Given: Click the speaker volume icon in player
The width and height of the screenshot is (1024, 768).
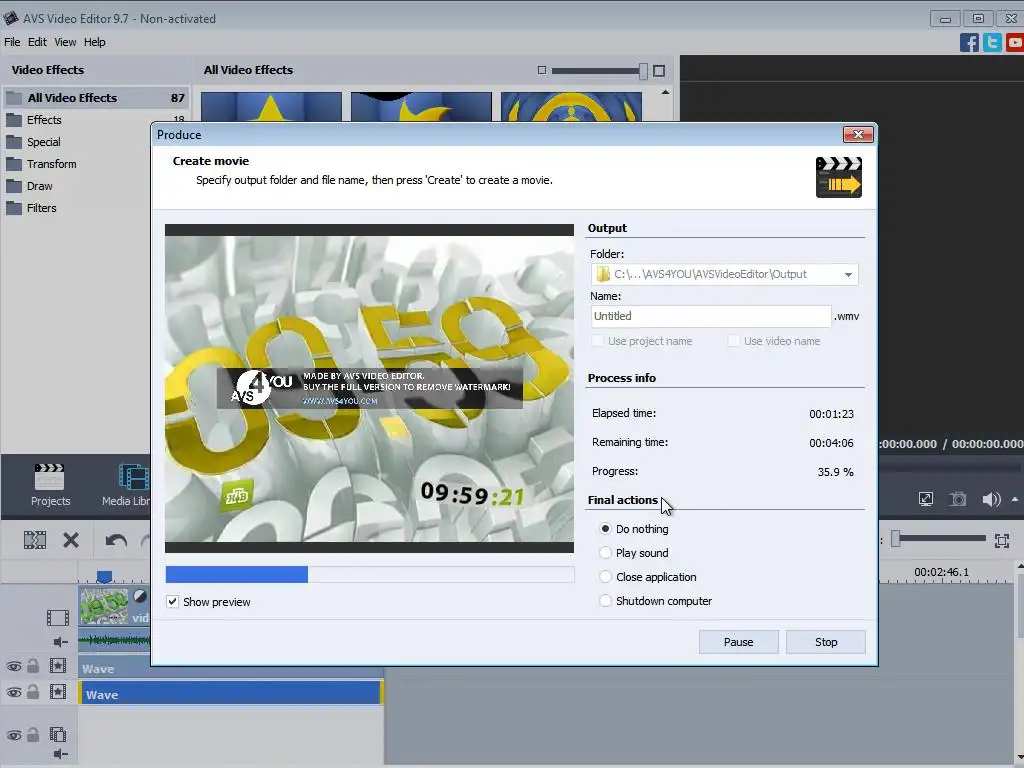Looking at the screenshot, I should (991, 500).
